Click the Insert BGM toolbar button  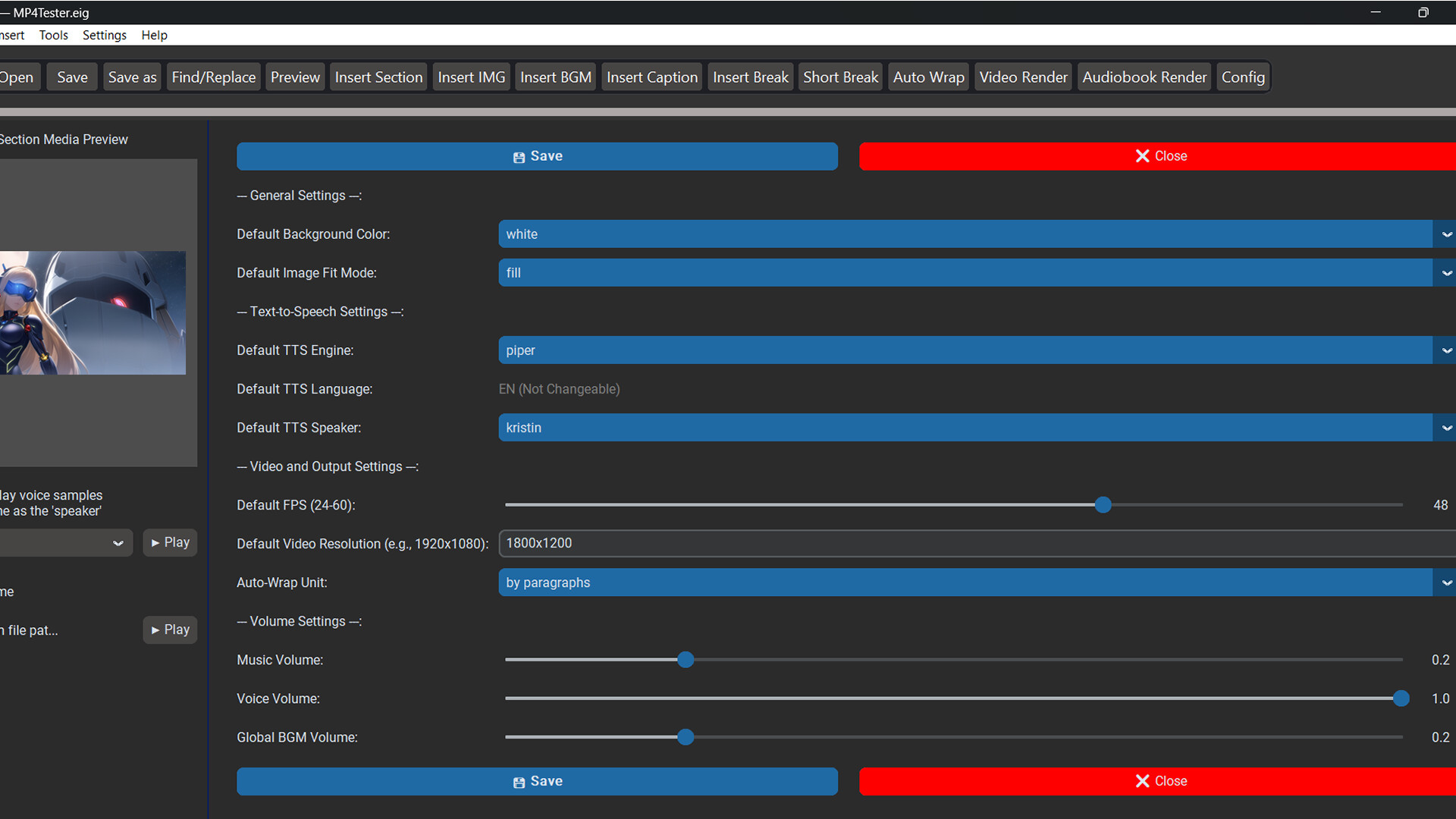click(x=555, y=77)
